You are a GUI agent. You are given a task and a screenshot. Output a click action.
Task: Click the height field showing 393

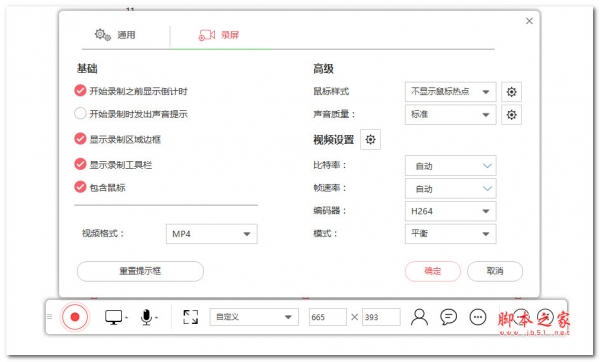coord(381,317)
